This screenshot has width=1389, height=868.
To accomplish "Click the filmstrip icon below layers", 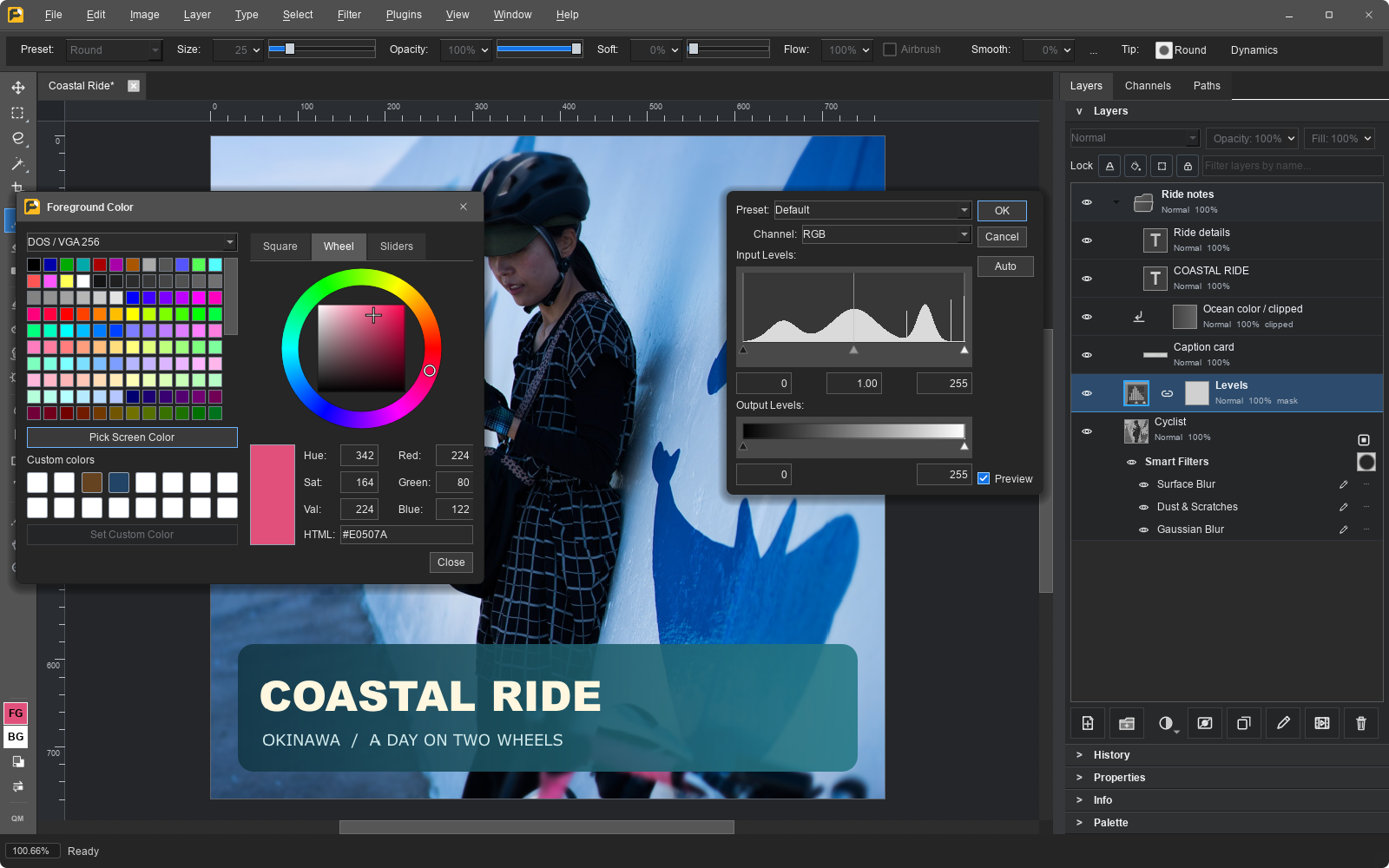I will pyautogui.click(x=1322, y=723).
